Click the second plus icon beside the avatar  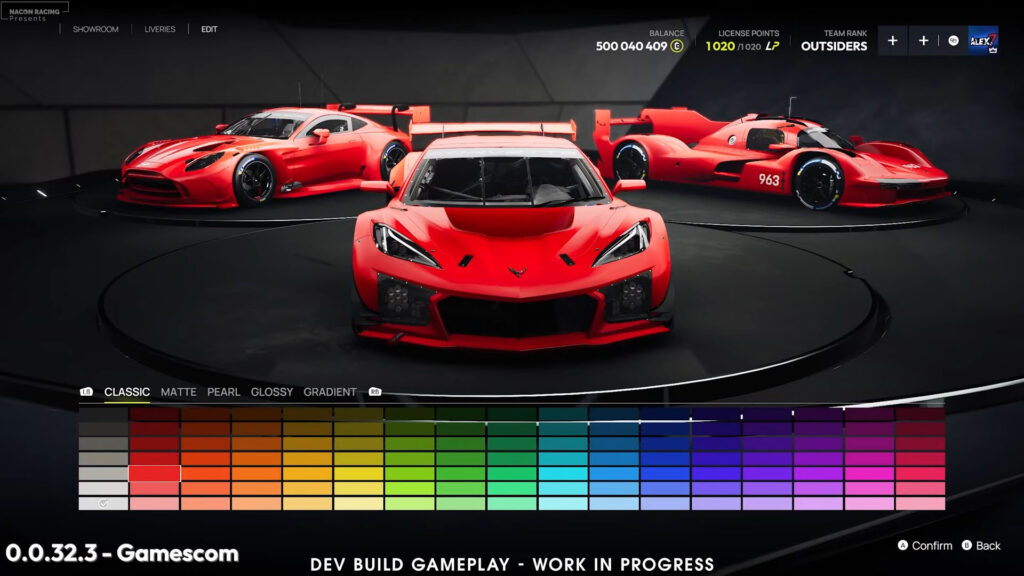(x=923, y=41)
